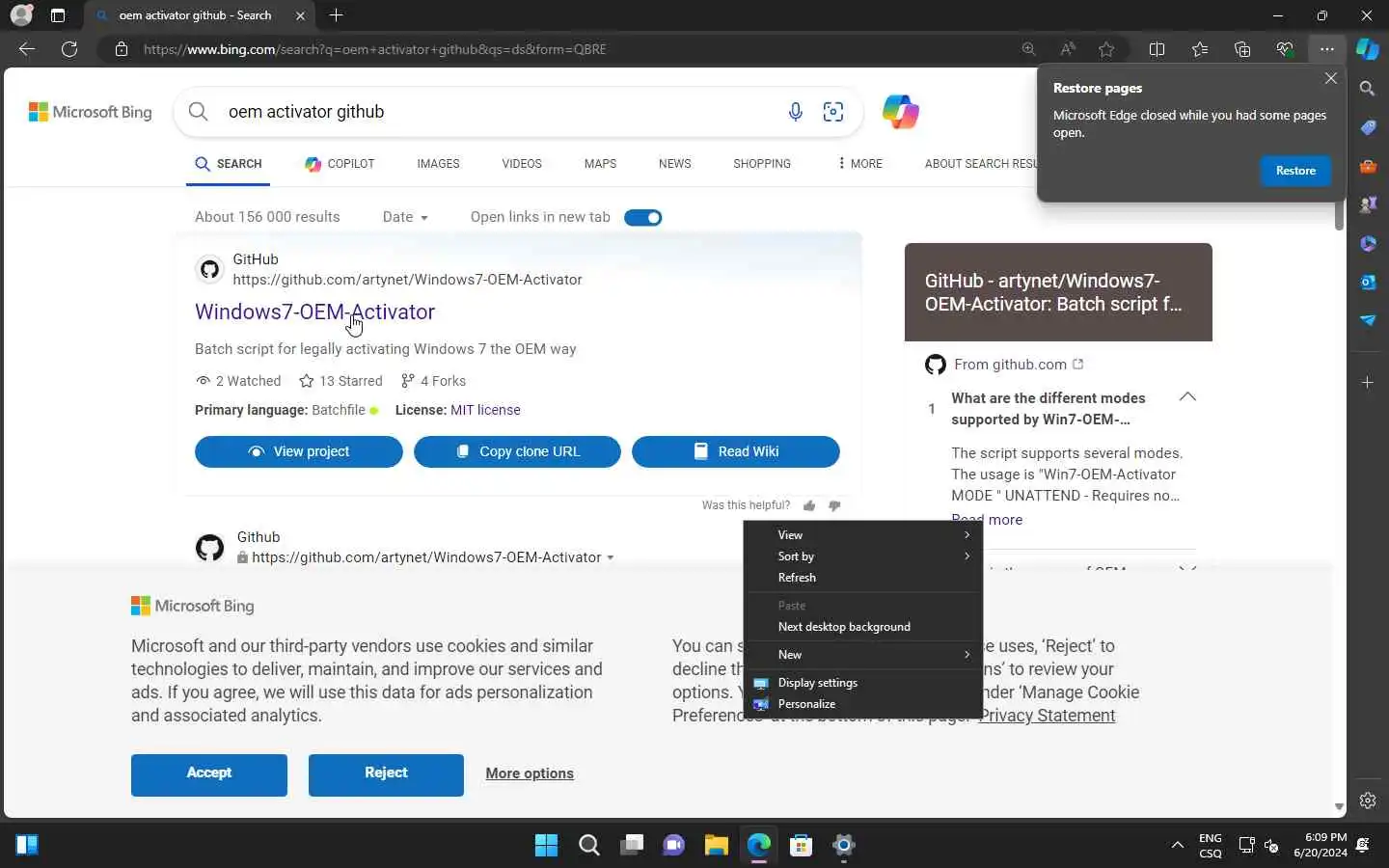Click the View project button
Screen dimensions: 1389x868
click(x=299, y=451)
